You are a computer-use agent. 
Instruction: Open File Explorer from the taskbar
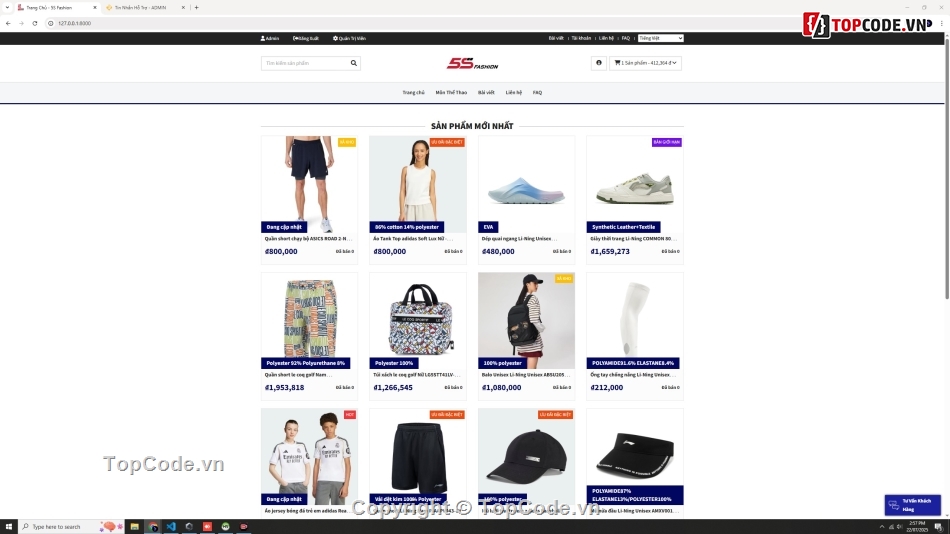[135, 527]
